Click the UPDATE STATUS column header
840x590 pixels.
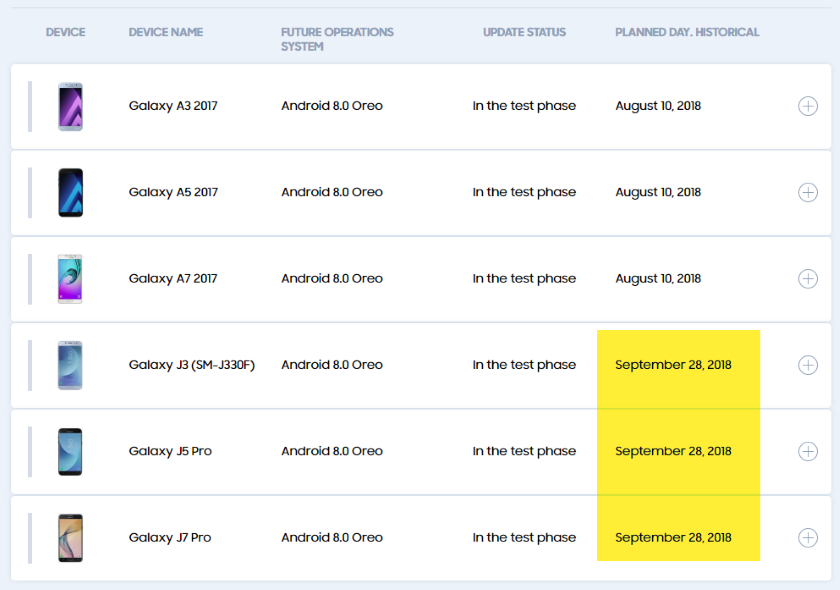pos(524,32)
